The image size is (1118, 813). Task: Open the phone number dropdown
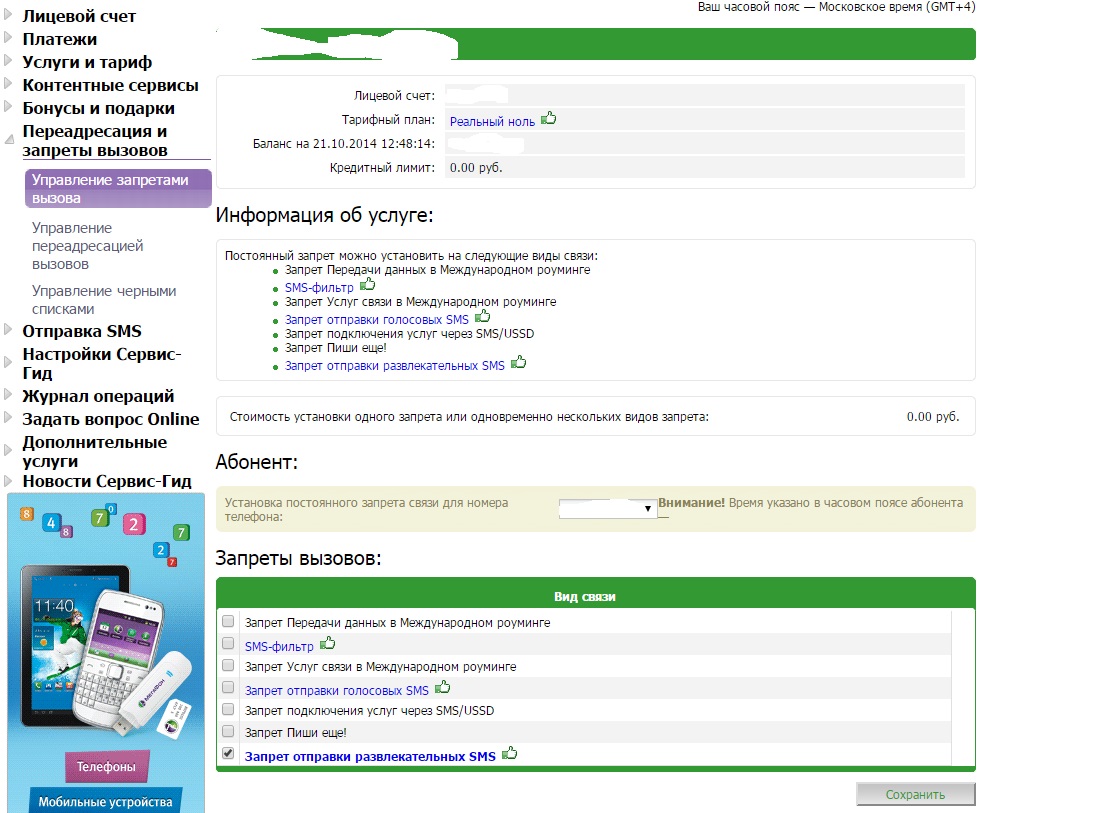607,509
